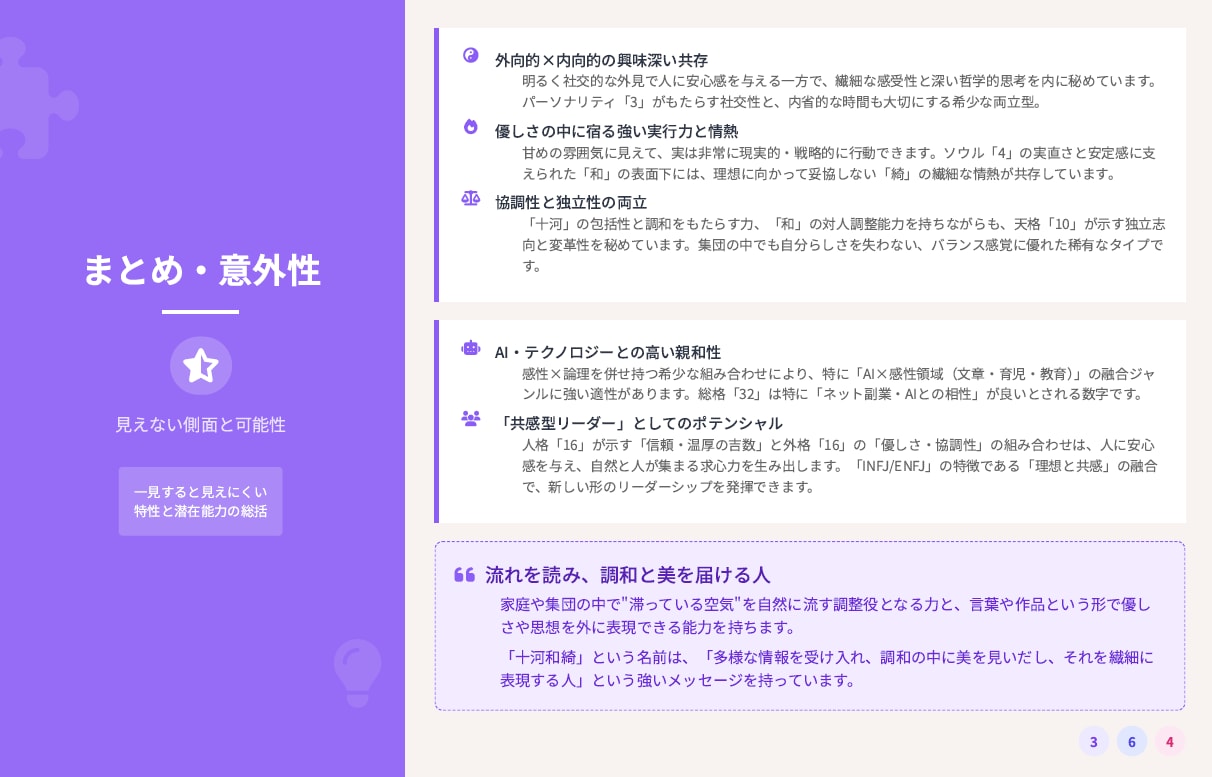Image resolution: width=1212 pixels, height=777 pixels.
Task: Select the pink number 4 badge
Action: 1170,742
